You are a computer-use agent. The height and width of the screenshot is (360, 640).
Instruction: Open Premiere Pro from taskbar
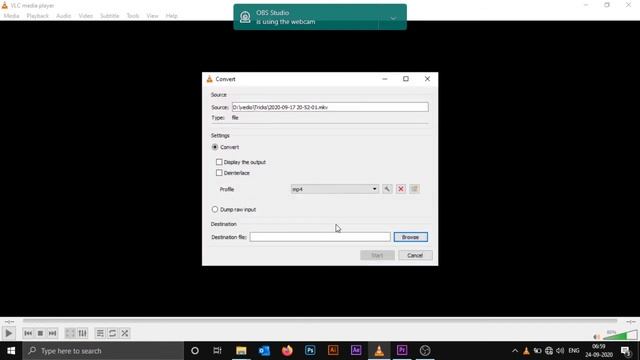coord(402,351)
